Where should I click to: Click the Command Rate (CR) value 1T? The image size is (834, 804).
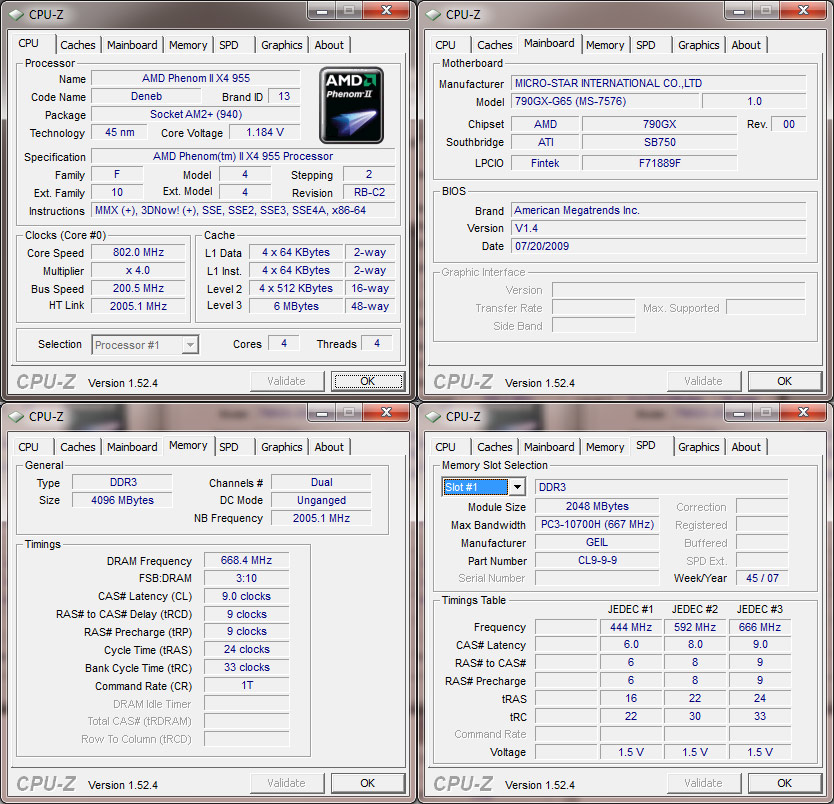(x=246, y=685)
